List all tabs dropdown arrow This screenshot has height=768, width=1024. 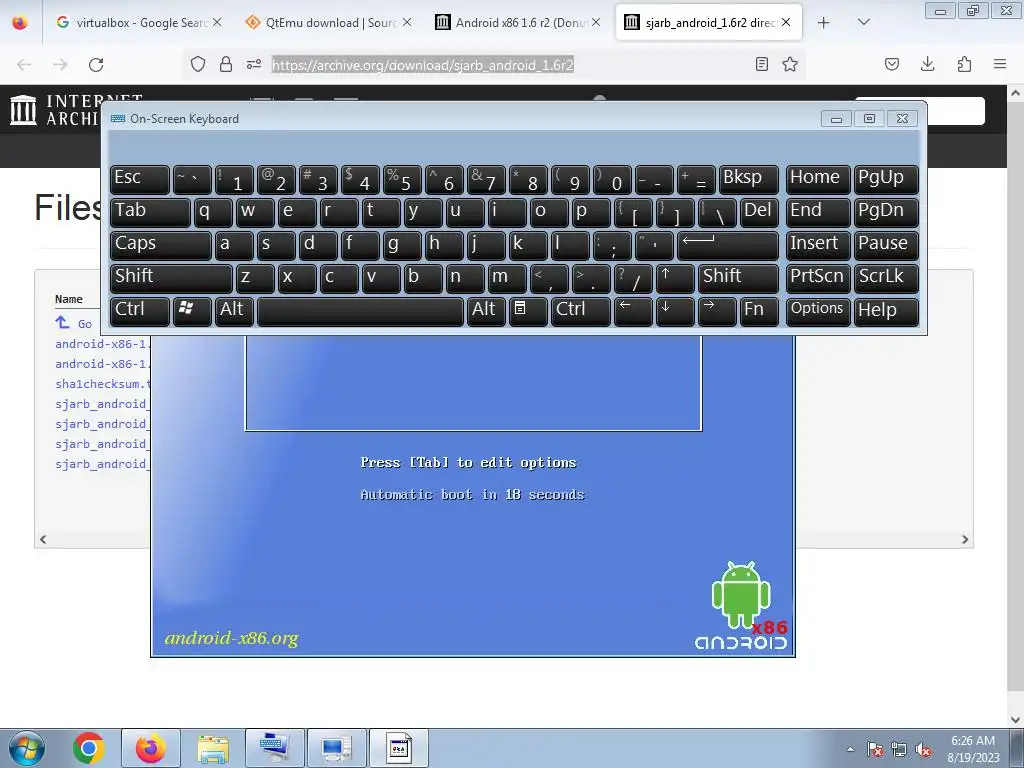click(863, 22)
